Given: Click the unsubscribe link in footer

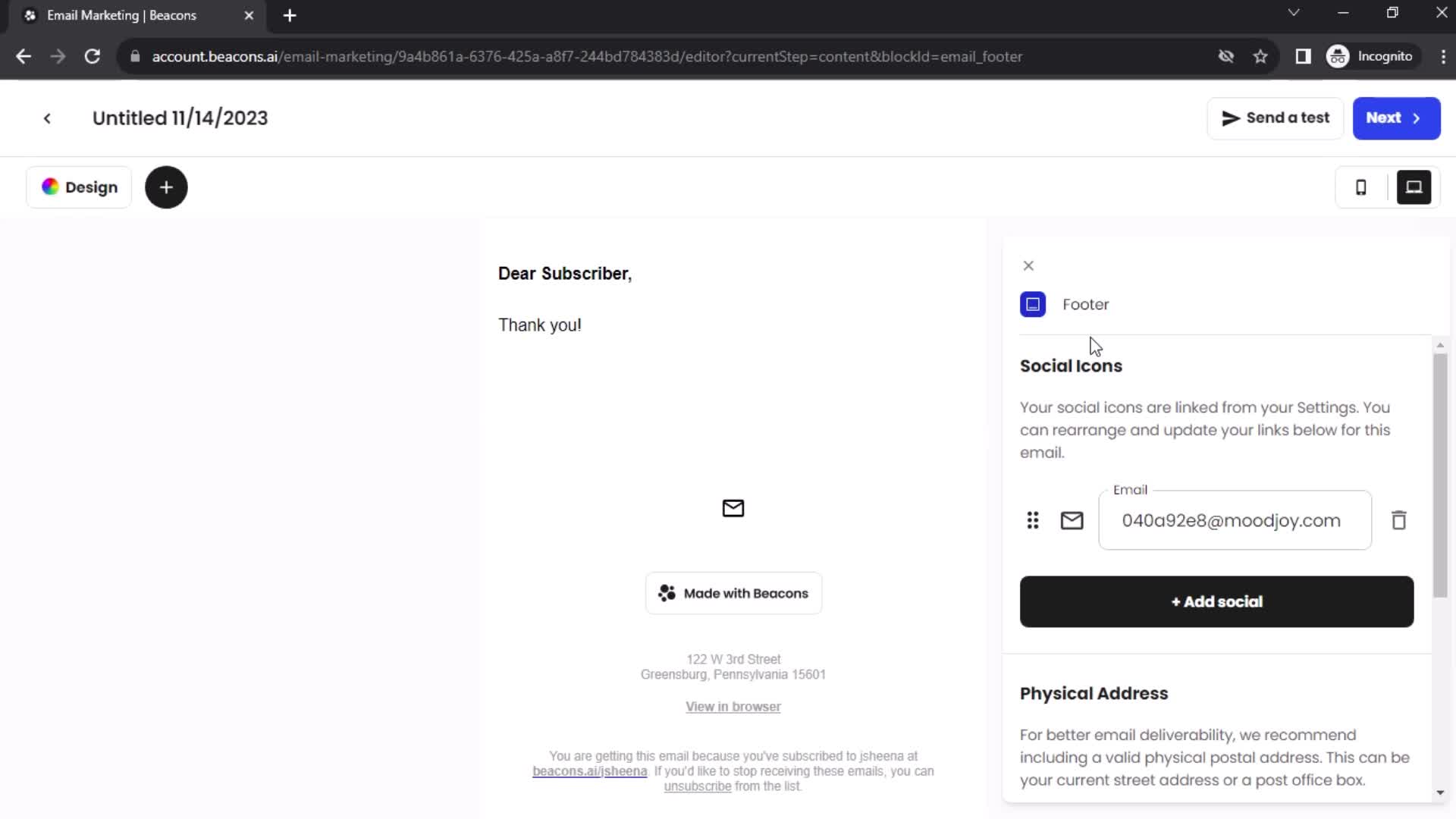Looking at the screenshot, I should [697, 786].
